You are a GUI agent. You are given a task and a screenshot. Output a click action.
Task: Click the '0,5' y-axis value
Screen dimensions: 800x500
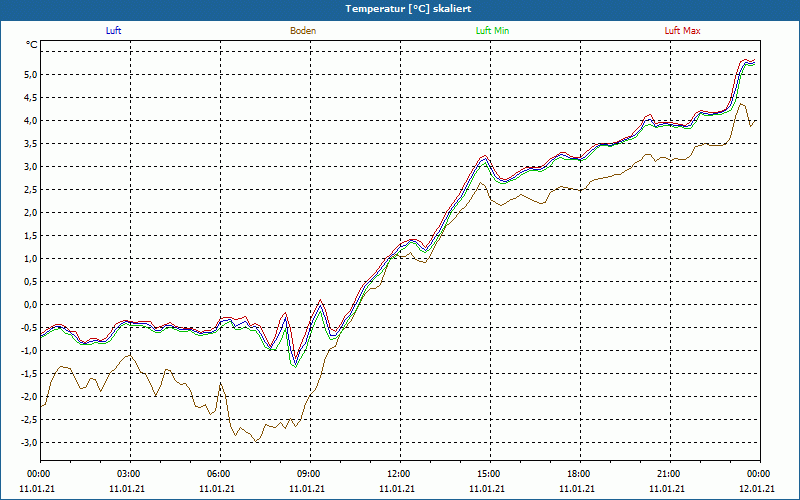click(31, 282)
